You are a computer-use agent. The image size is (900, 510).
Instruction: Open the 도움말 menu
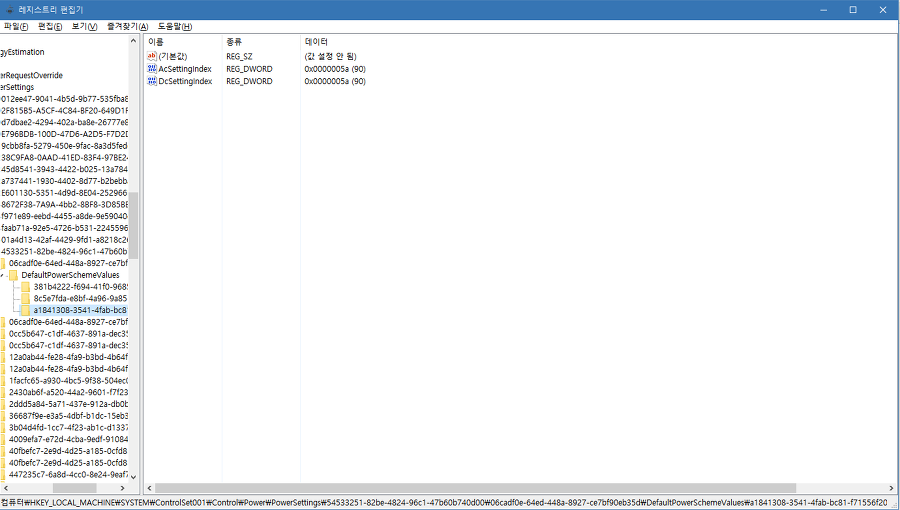coord(175,26)
